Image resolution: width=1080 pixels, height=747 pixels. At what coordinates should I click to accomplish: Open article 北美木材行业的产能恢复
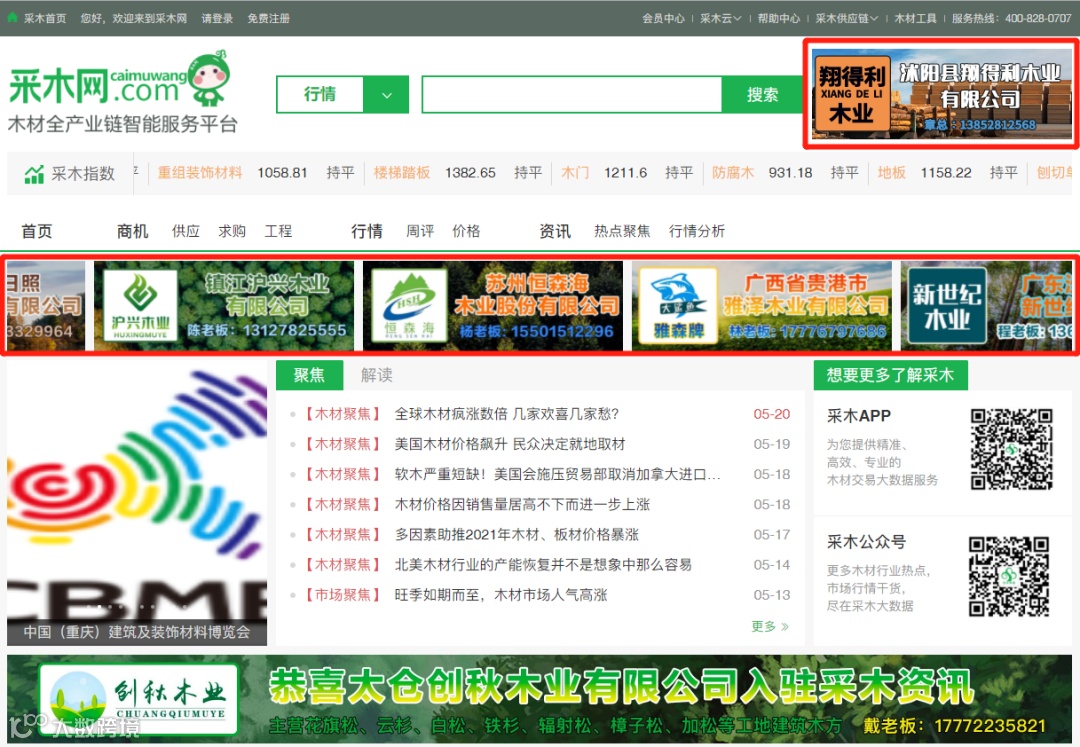click(543, 565)
